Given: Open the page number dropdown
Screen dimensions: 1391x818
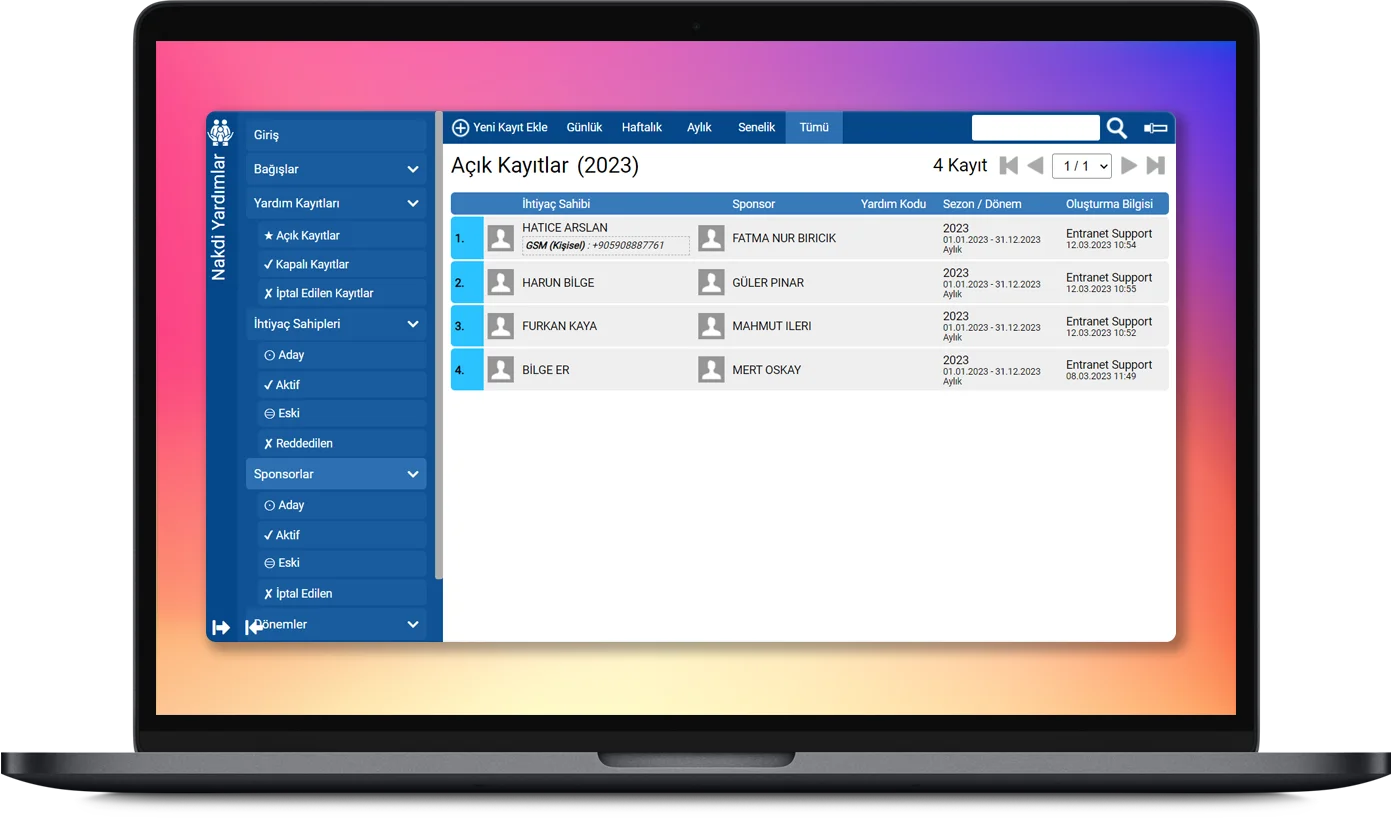Looking at the screenshot, I should coord(1081,166).
